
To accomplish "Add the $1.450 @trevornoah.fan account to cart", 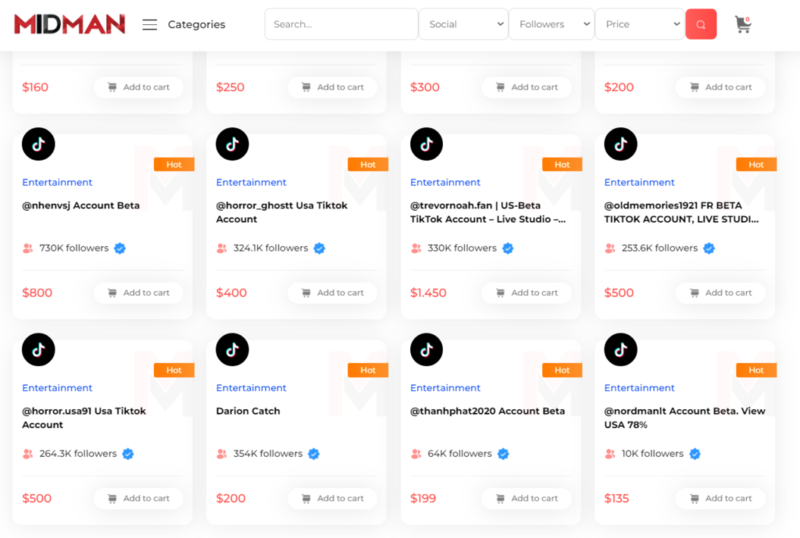I will coord(525,293).
